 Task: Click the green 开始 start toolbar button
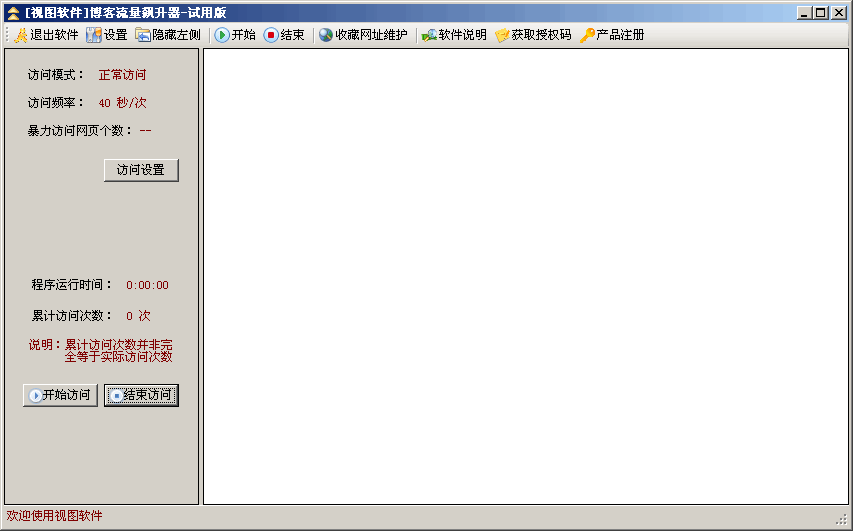point(235,35)
